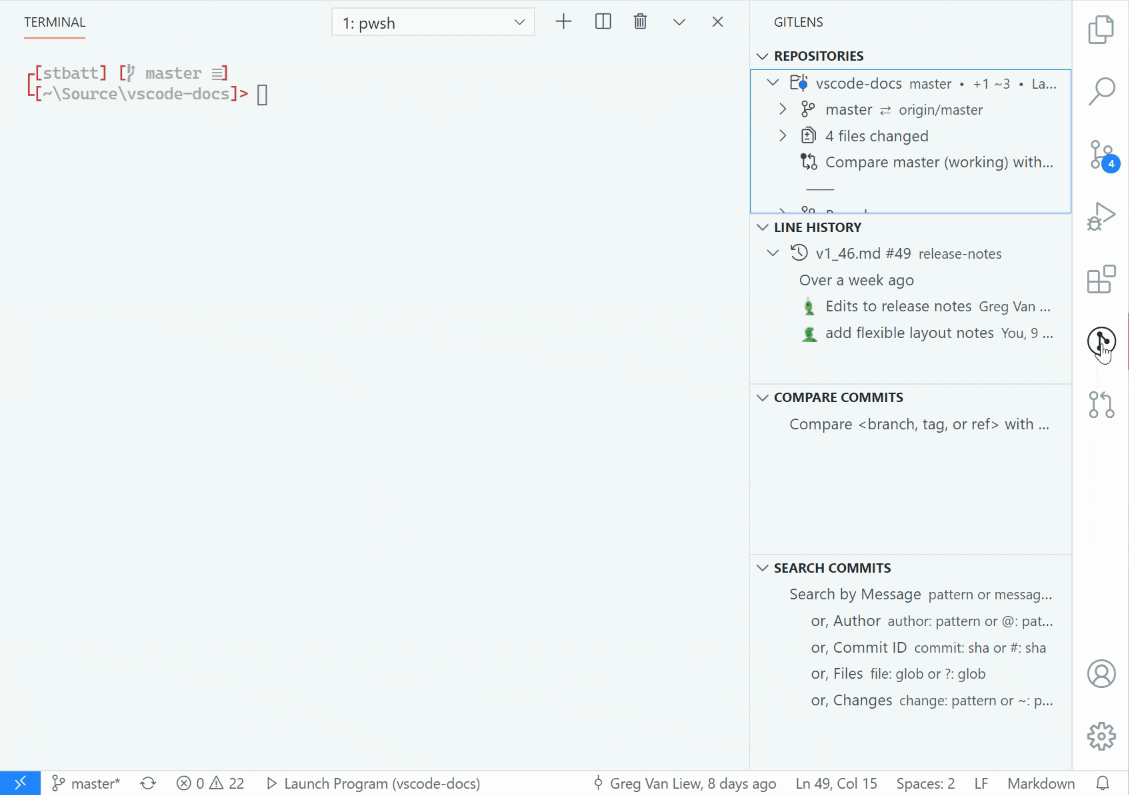This screenshot has height=795, width=1129.
Task: Open the Run and Debug view
Action: coord(1101,216)
